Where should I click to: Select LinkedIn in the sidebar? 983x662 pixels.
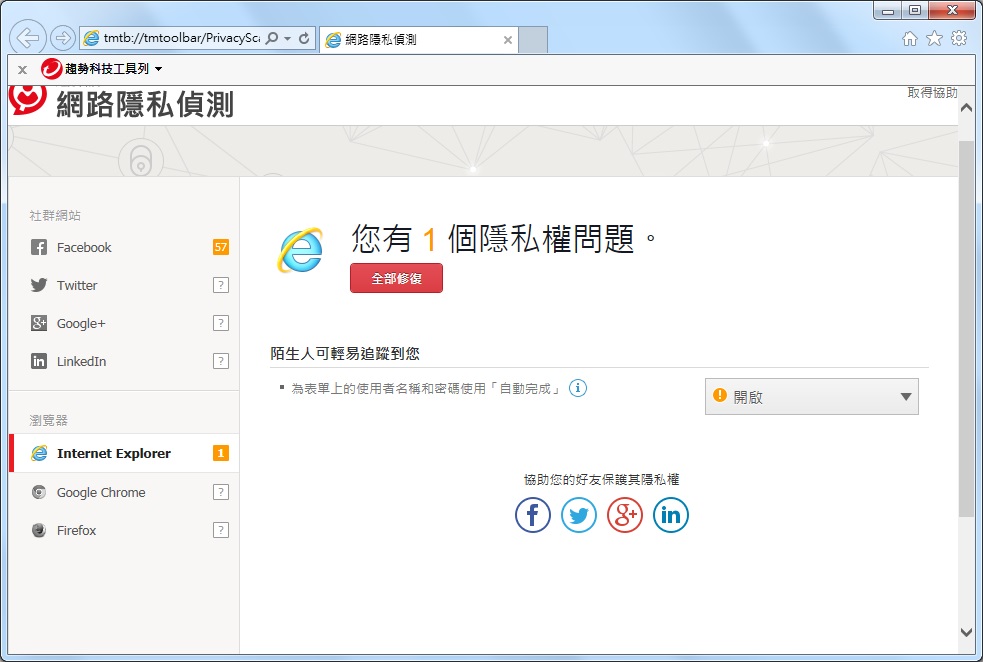(124, 361)
